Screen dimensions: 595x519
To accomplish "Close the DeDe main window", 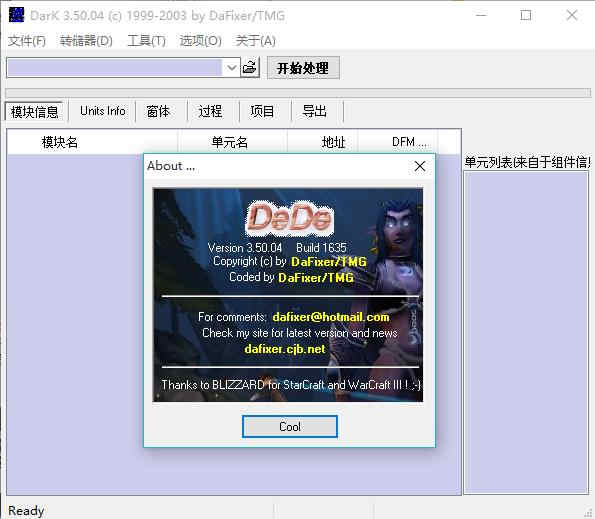I will (571, 15).
